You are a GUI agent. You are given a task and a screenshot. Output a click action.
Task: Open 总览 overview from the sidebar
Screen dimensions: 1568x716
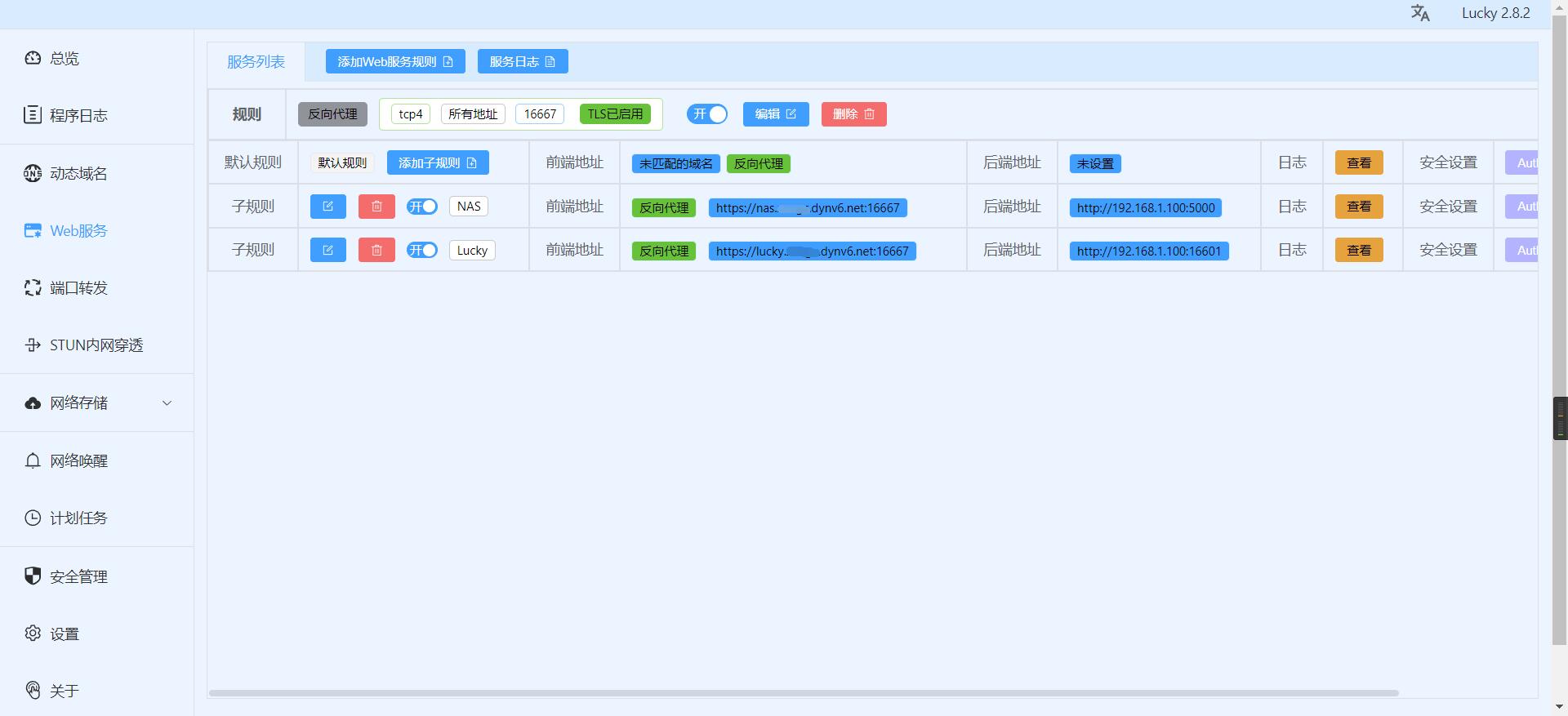click(x=64, y=58)
